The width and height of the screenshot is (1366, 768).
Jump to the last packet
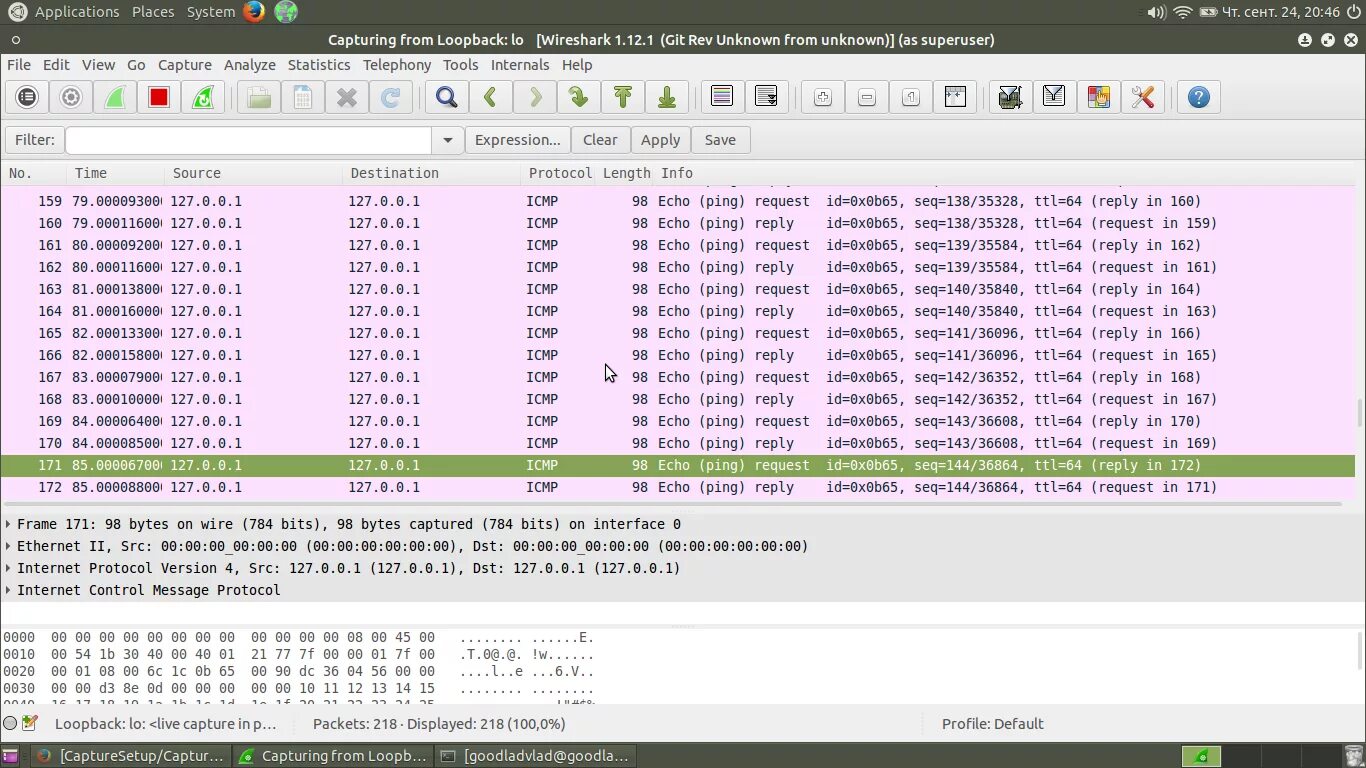(x=667, y=97)
